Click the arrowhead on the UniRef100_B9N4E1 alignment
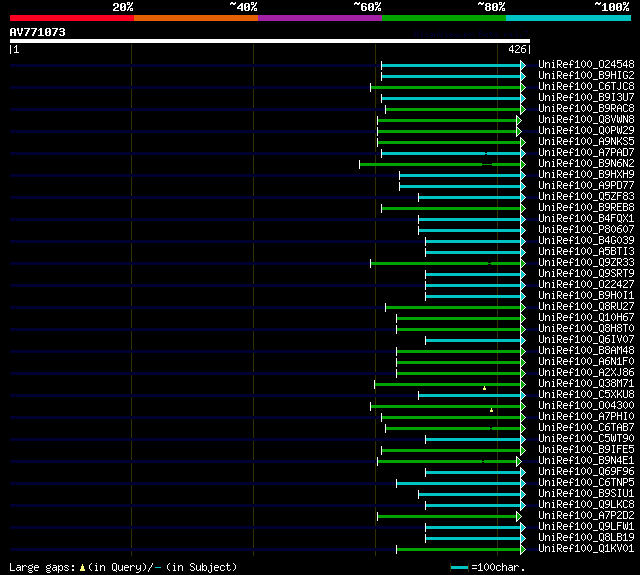The width and height of the screenshot is (640, 575). coord(519,462)
